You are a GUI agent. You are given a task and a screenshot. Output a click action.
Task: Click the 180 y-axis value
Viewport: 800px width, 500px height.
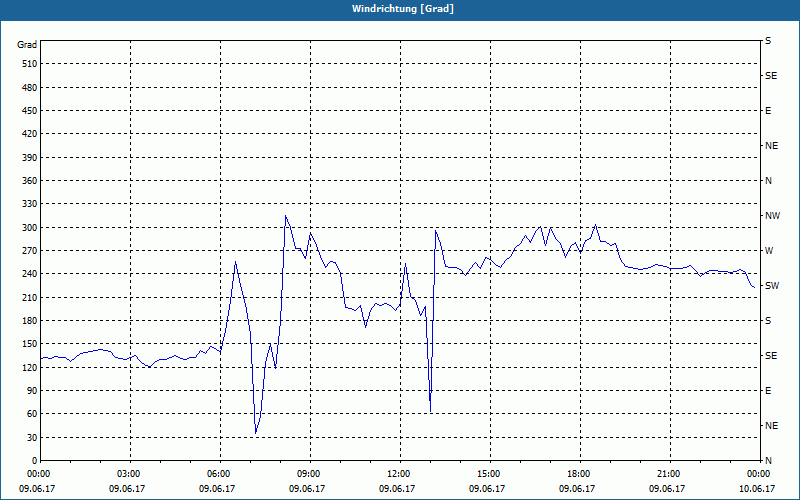[30, 320]
